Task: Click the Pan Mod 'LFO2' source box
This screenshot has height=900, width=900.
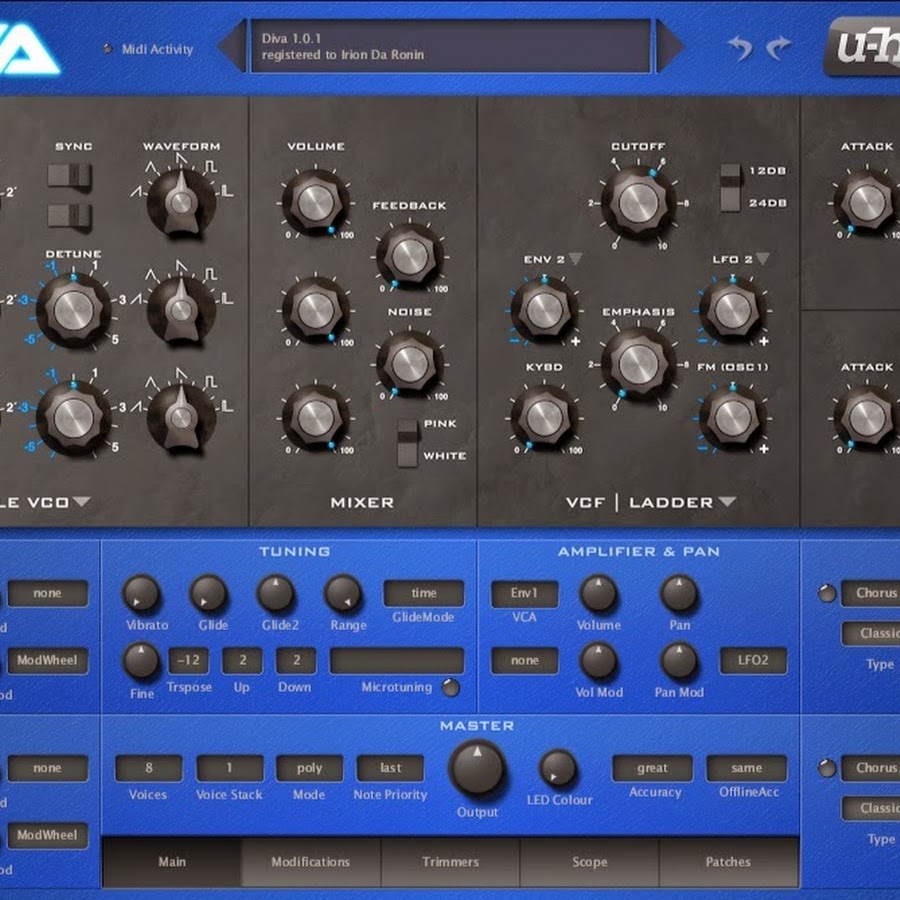Action: coord(753,661)
